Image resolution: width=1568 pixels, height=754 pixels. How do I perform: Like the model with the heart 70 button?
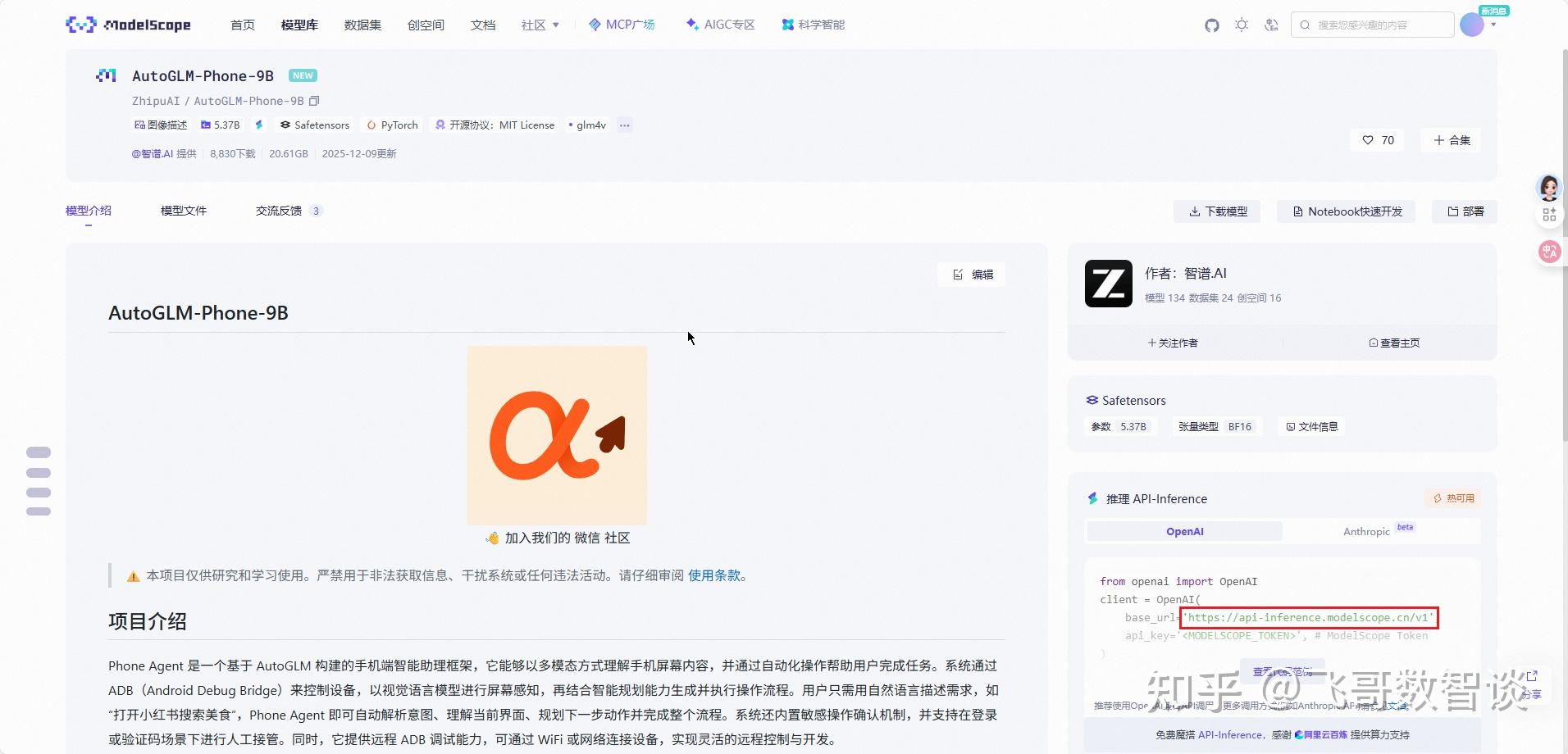tap(1378, 140)
